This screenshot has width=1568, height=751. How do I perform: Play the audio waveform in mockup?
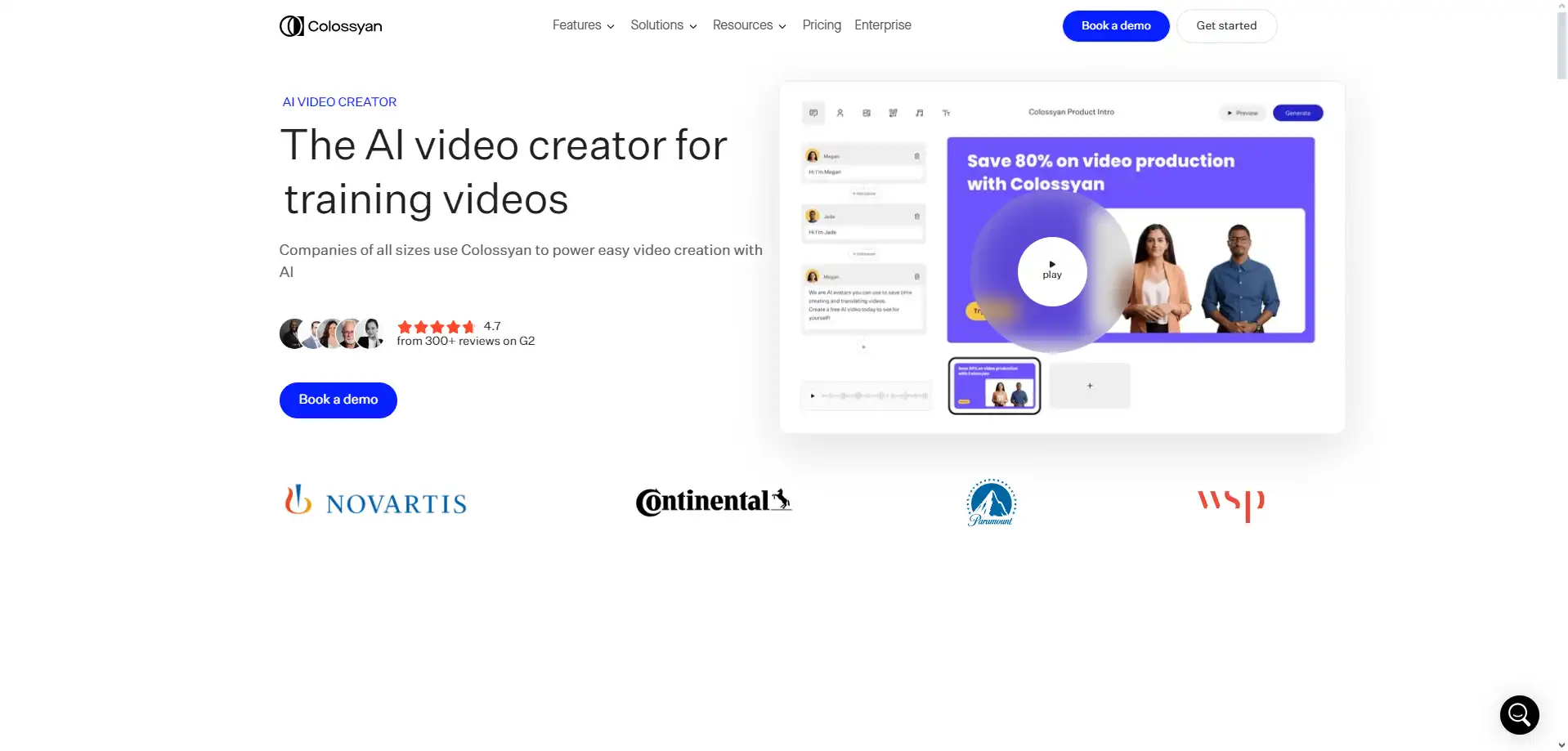(813, 396)
